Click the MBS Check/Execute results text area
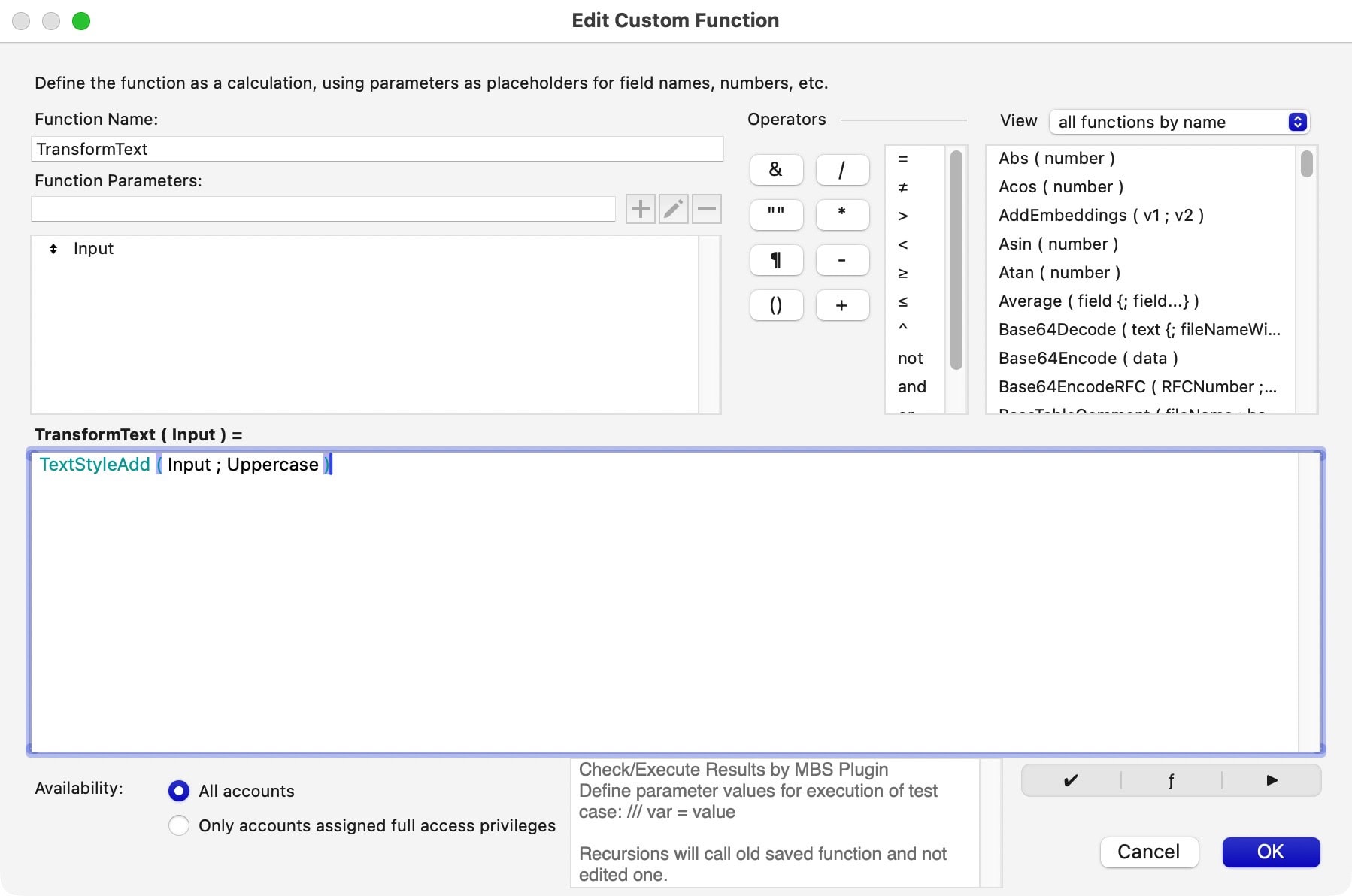This screenshot has width=1352, height=896. [x=775, y=822]
